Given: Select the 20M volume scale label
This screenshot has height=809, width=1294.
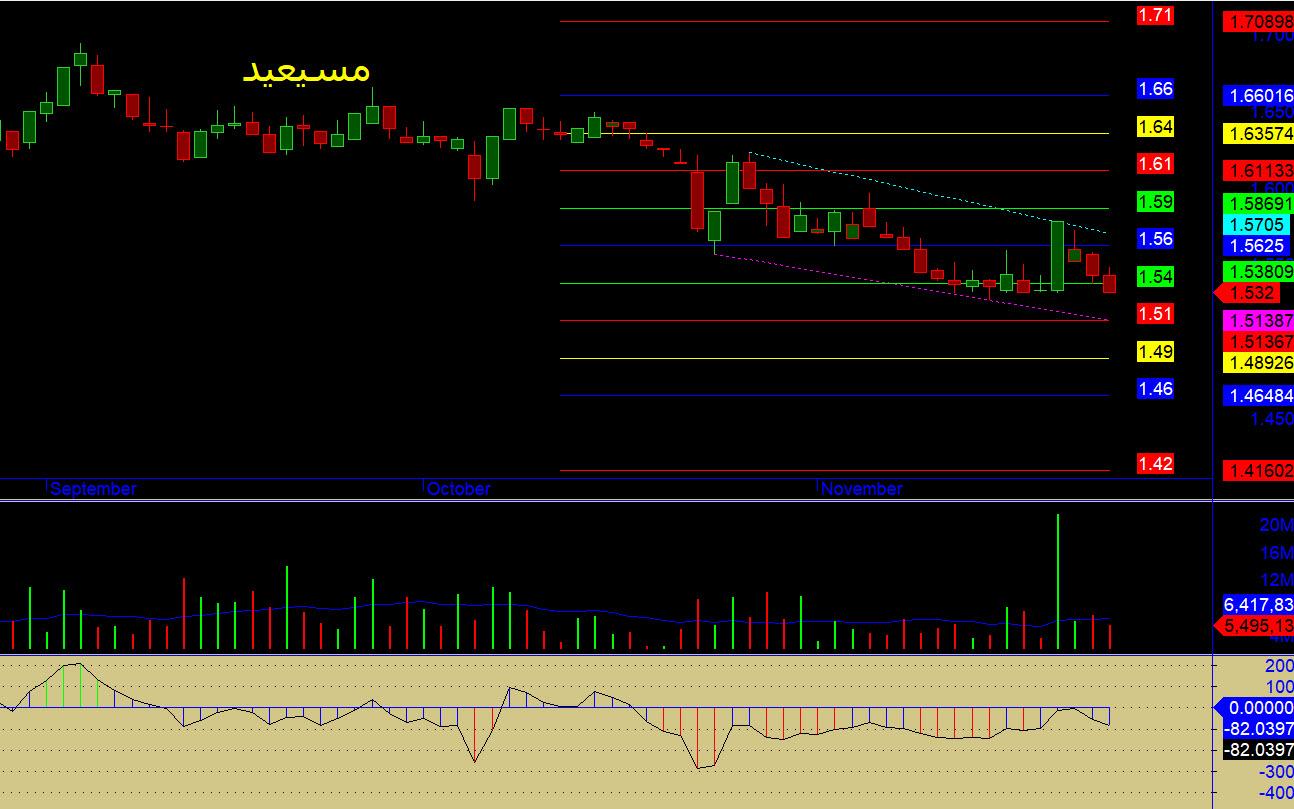Looking at the screenshot, I should point(1275,525).
